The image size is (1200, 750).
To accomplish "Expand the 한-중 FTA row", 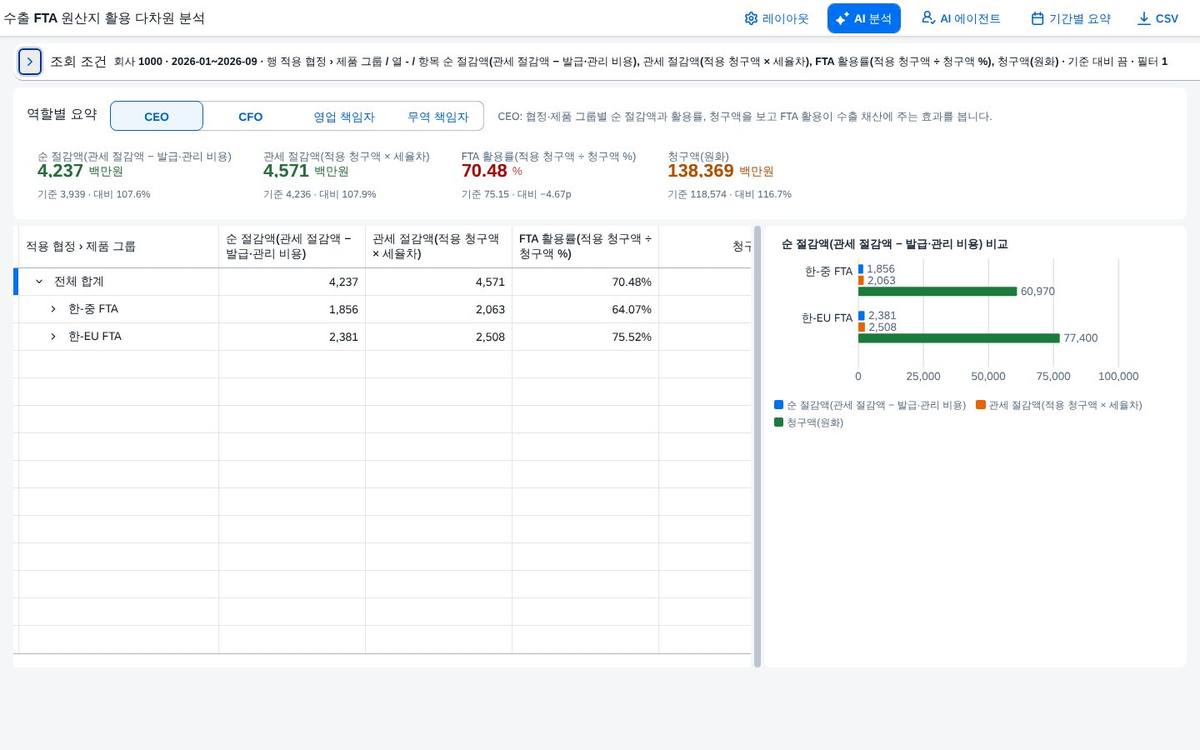I will [x=54, y=309].
